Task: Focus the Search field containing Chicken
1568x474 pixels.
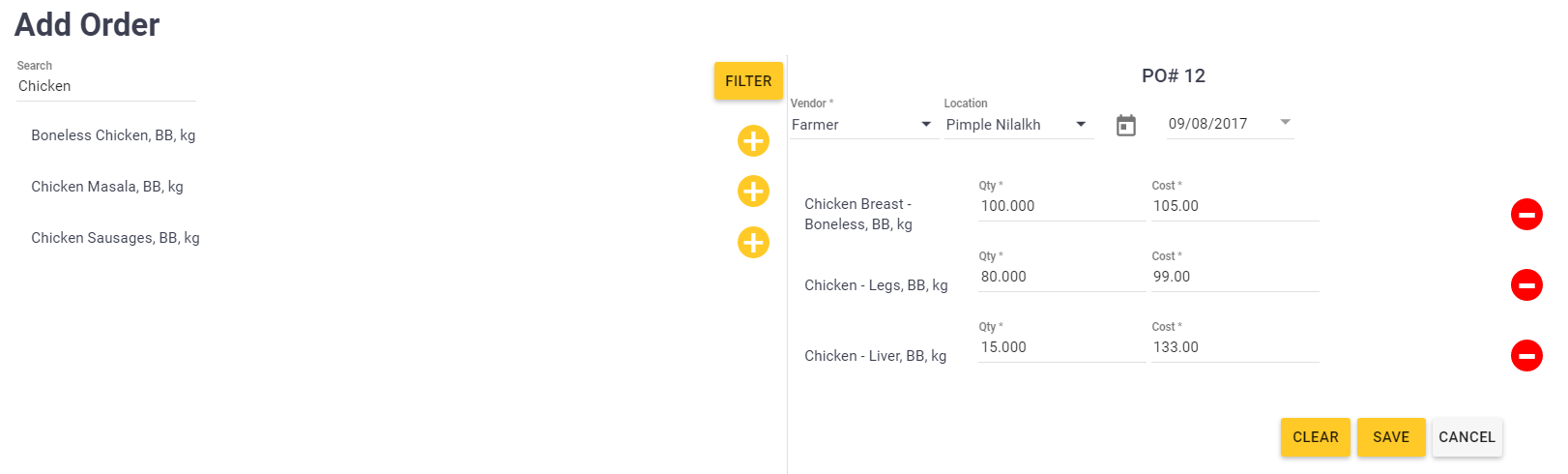Action: tap(106, 86)
